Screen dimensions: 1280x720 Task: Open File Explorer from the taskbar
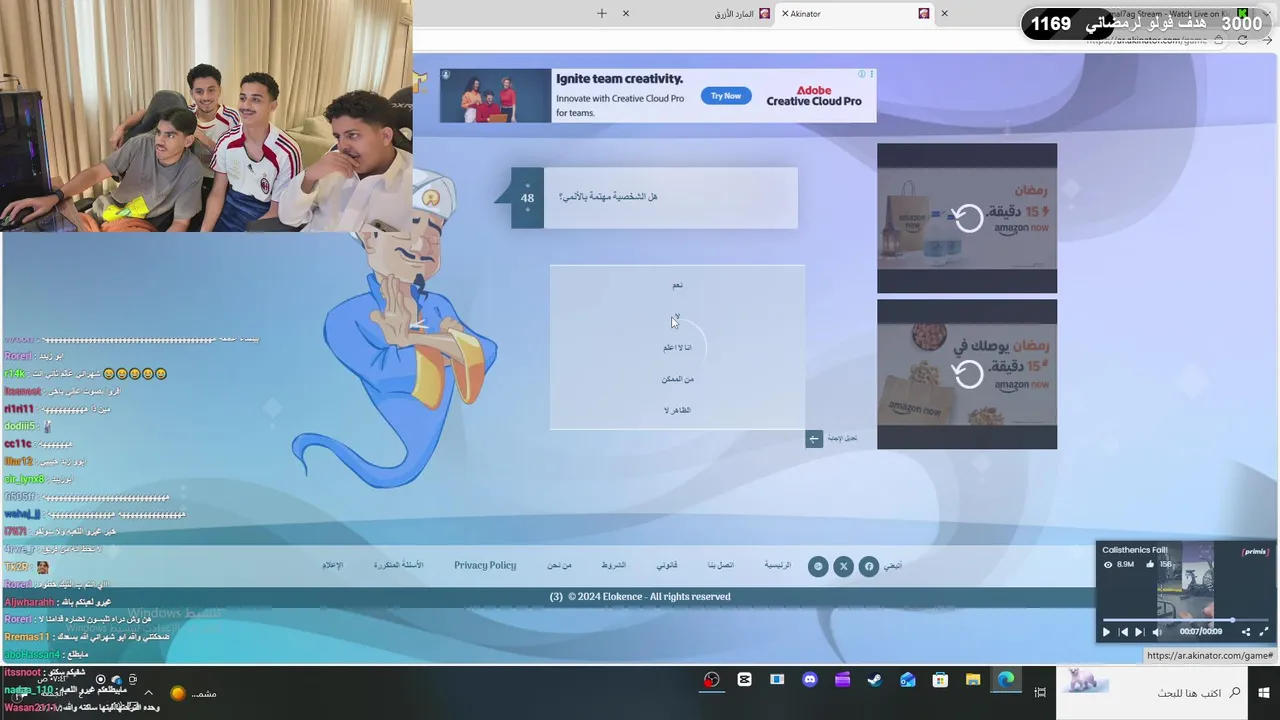pyautogui.click(x=973, y=680)
